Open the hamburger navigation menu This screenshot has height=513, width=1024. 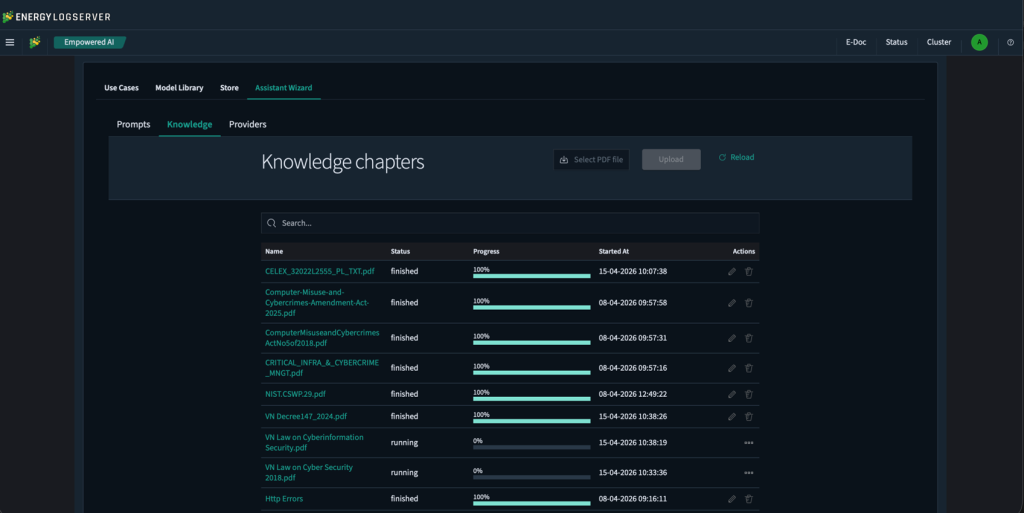[10, 42]
